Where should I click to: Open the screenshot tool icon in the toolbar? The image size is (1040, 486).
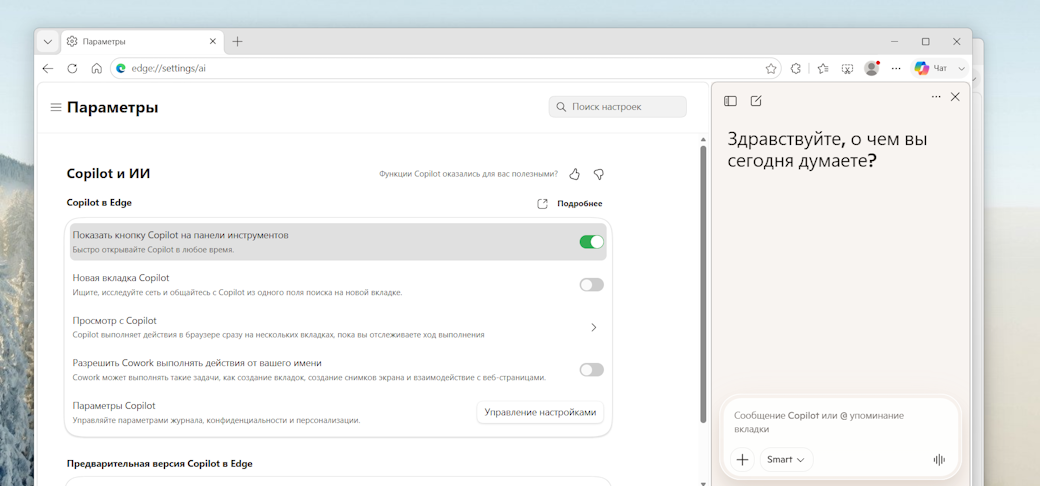[847, 68]
